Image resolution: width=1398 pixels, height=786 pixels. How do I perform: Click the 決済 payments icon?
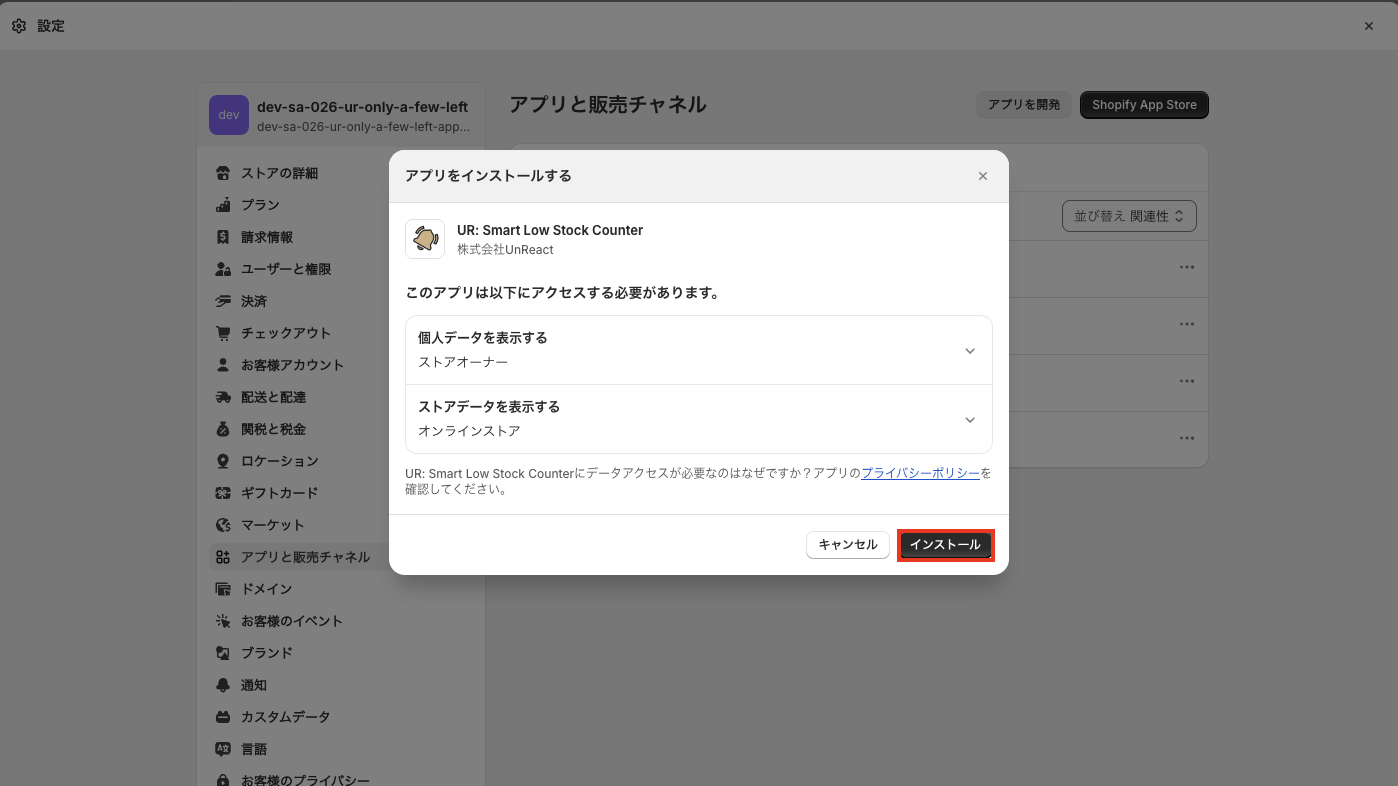[223, 301]
